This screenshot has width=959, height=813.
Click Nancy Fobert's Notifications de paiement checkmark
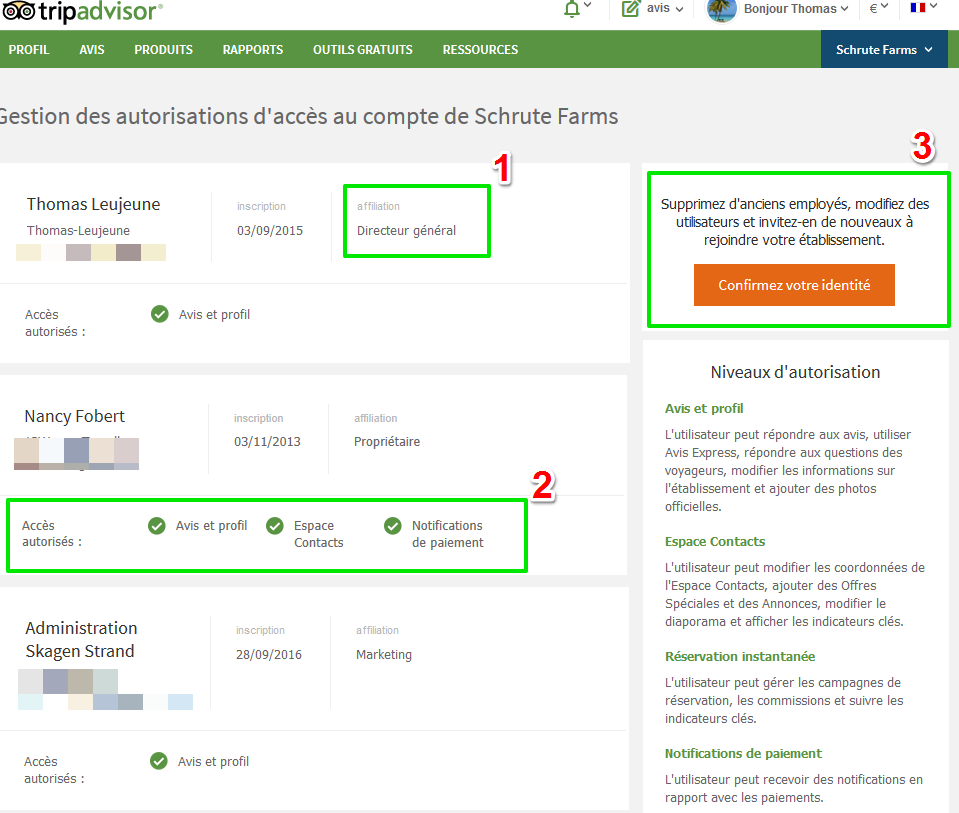pyautogui.click(x=393, y=525)
